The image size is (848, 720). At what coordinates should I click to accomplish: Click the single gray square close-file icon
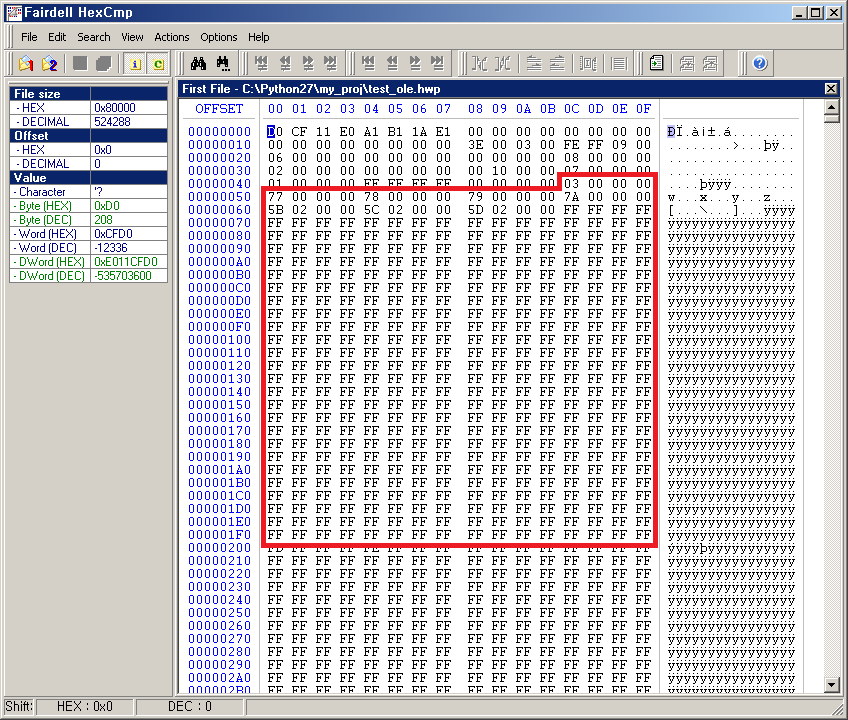point(80,64)
